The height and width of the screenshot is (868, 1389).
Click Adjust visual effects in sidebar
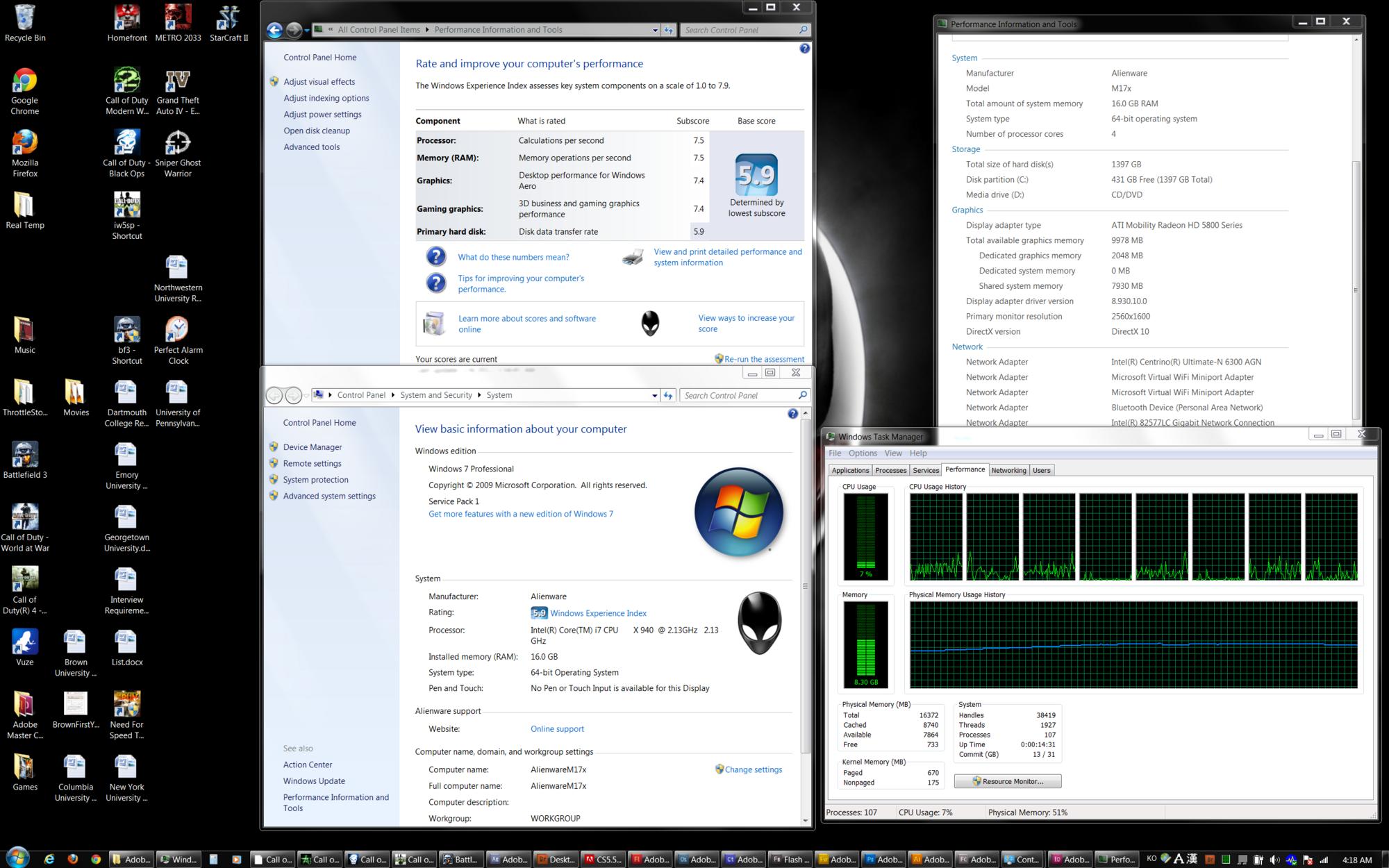pos(319,82)
